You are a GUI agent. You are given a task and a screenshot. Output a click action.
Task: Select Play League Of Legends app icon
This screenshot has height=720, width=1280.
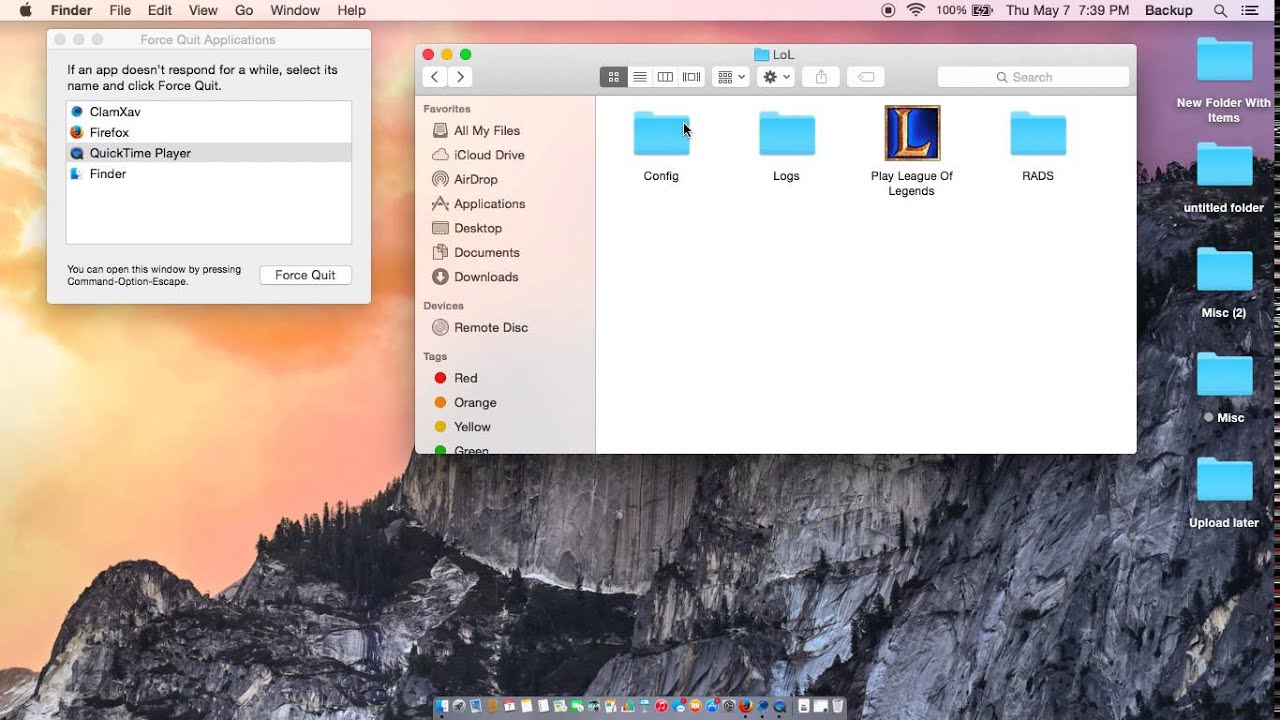point(912,133)
